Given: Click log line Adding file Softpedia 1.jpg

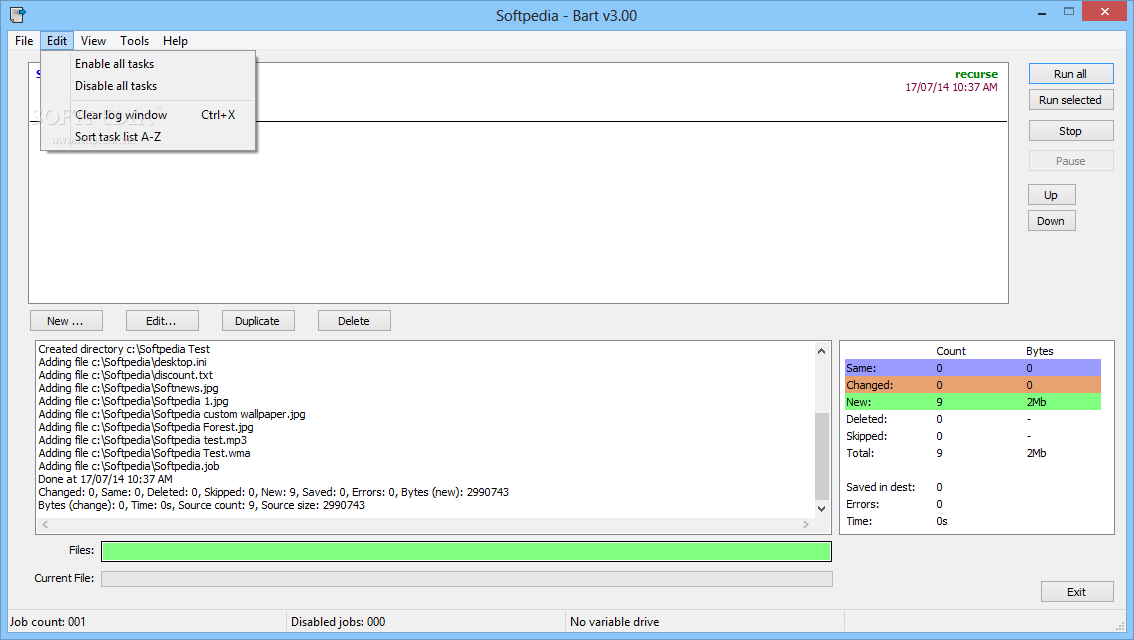Looking at the screenshot, I should click(x=133, y=401).
